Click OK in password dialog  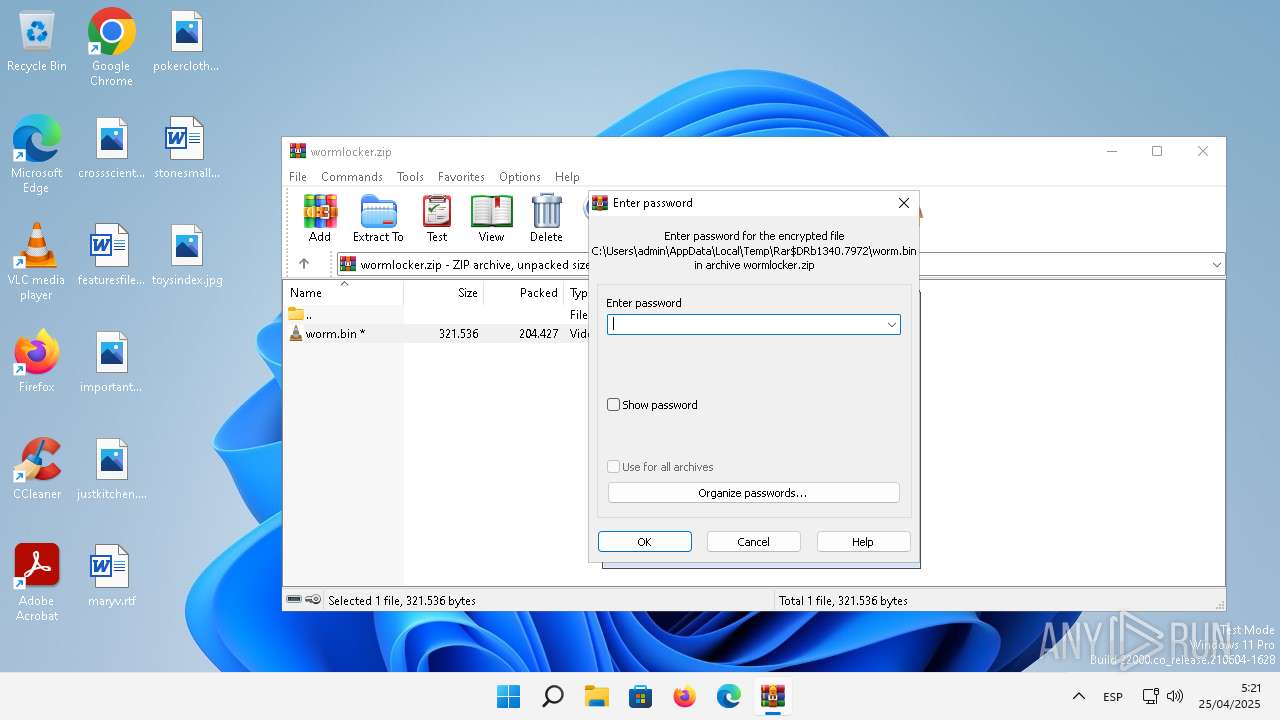(645, 542)
